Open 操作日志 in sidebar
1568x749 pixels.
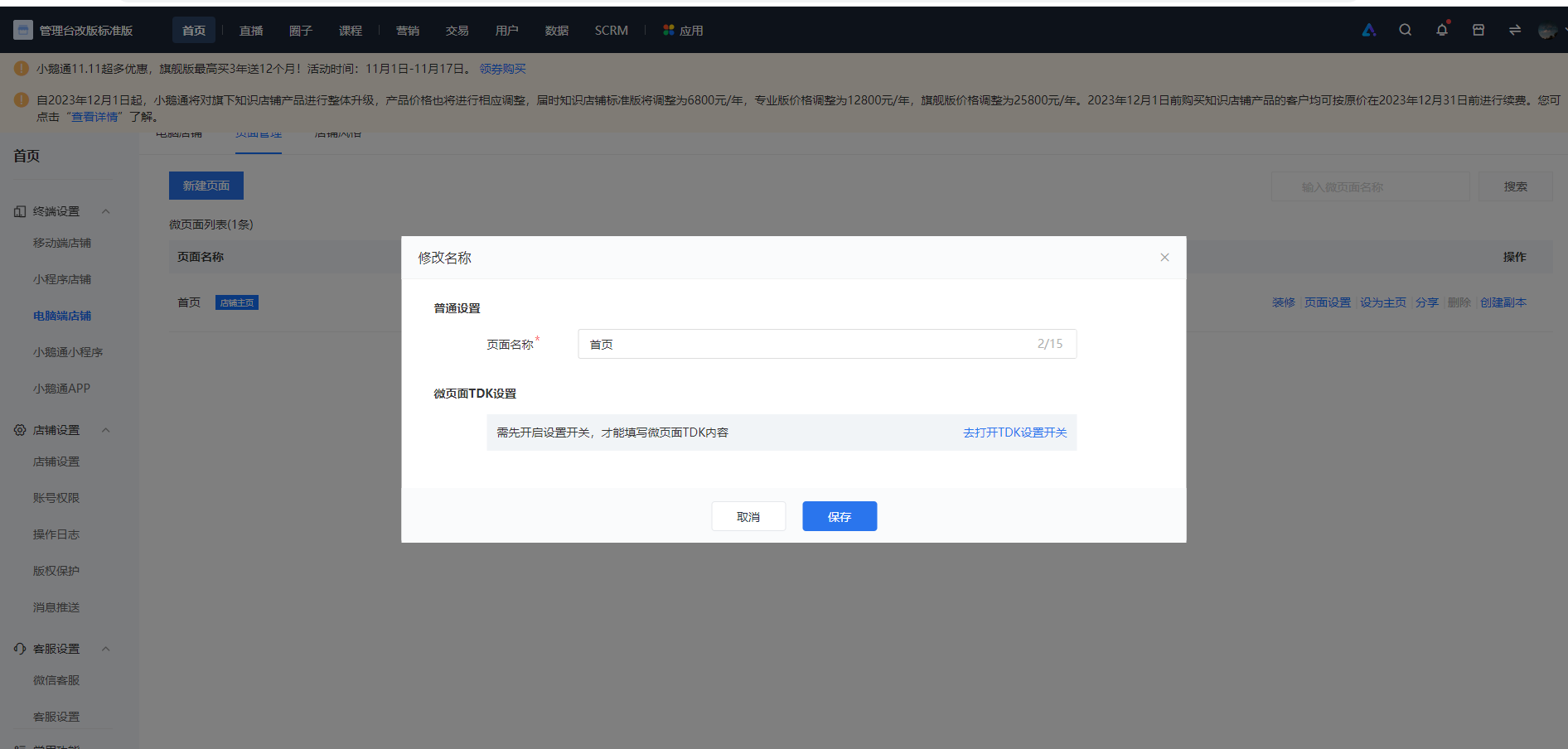click(x=56, y=534)
